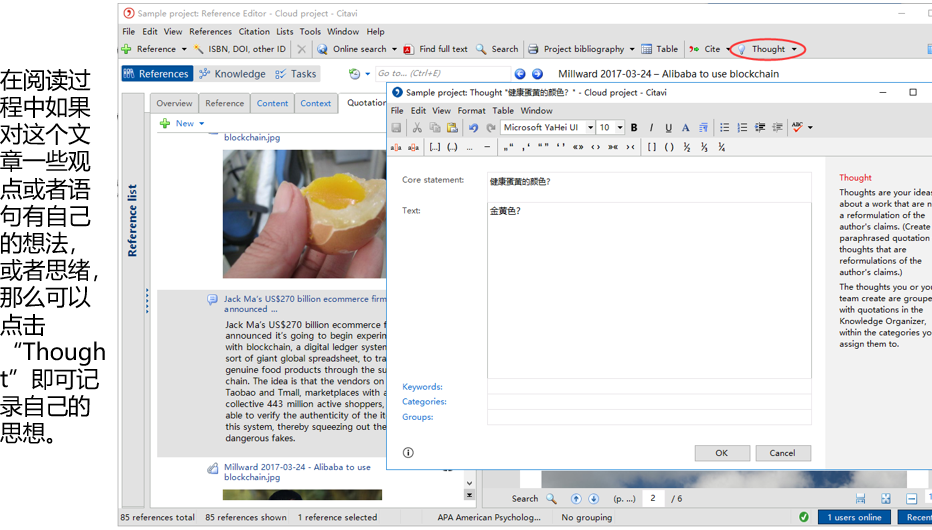Open the Table menu in Thought window
The height and width of the screenshot is (530, 932).
(x=503, y=111)
